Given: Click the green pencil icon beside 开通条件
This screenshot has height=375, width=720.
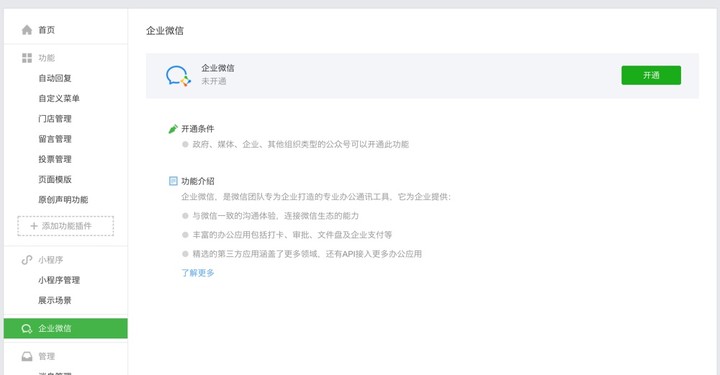Looking at the screenshot, I should 173,129.
